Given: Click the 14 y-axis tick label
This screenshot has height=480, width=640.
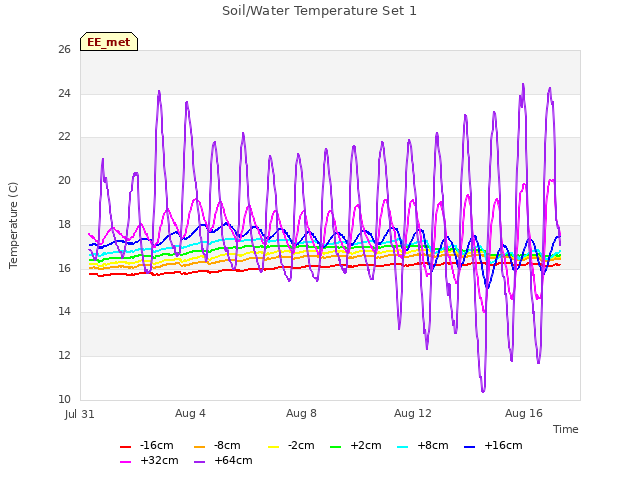Looking at the screenshot, I should [x=64, y=311].
